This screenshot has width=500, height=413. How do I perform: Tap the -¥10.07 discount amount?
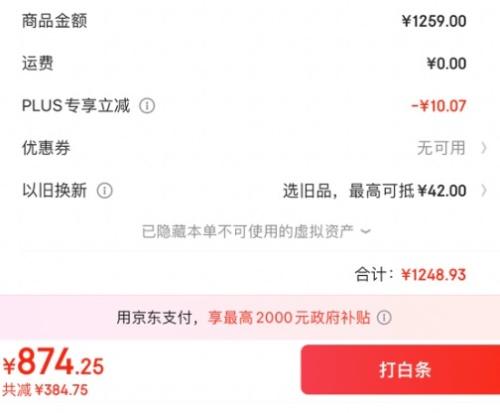click(438, 106)
